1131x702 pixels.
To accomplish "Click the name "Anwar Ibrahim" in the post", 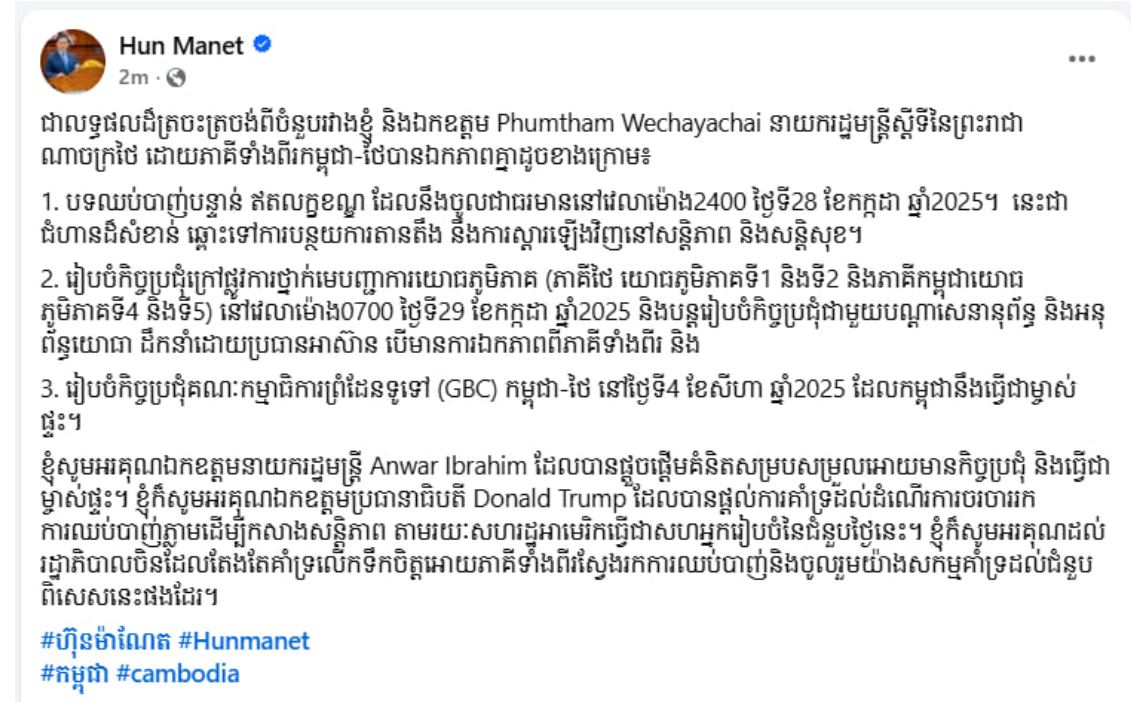I will (x=448, y=465).
